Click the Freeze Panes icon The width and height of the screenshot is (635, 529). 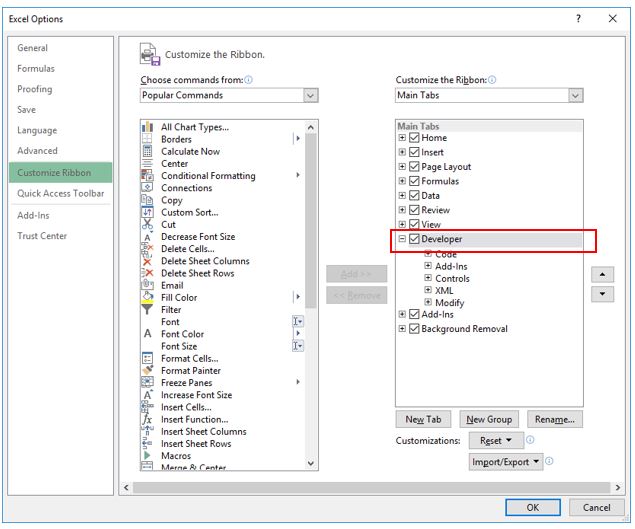(147, 383)
